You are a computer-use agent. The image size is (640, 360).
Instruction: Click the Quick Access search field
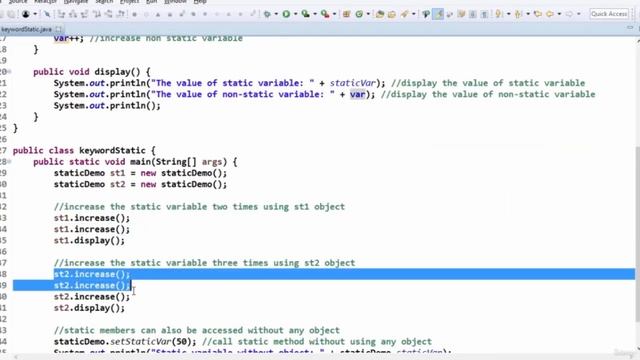coord(609,14)
